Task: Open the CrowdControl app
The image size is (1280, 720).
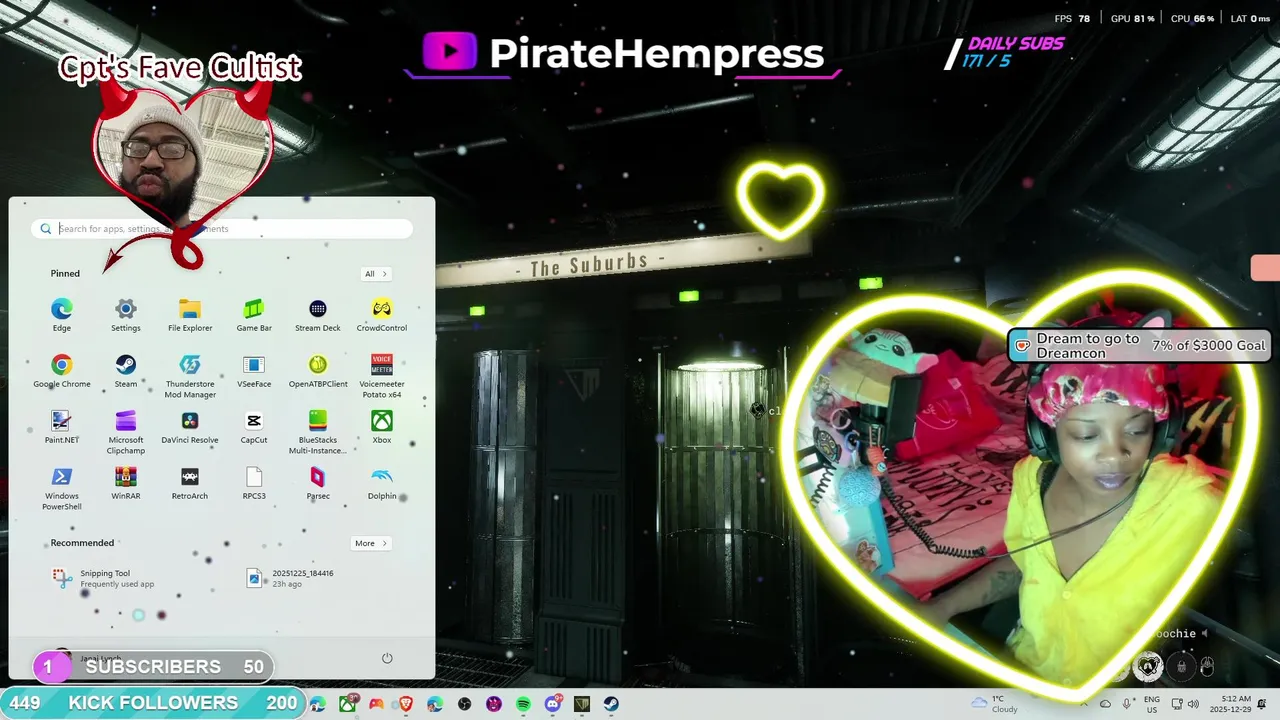Action: click(x=382, y=315)
